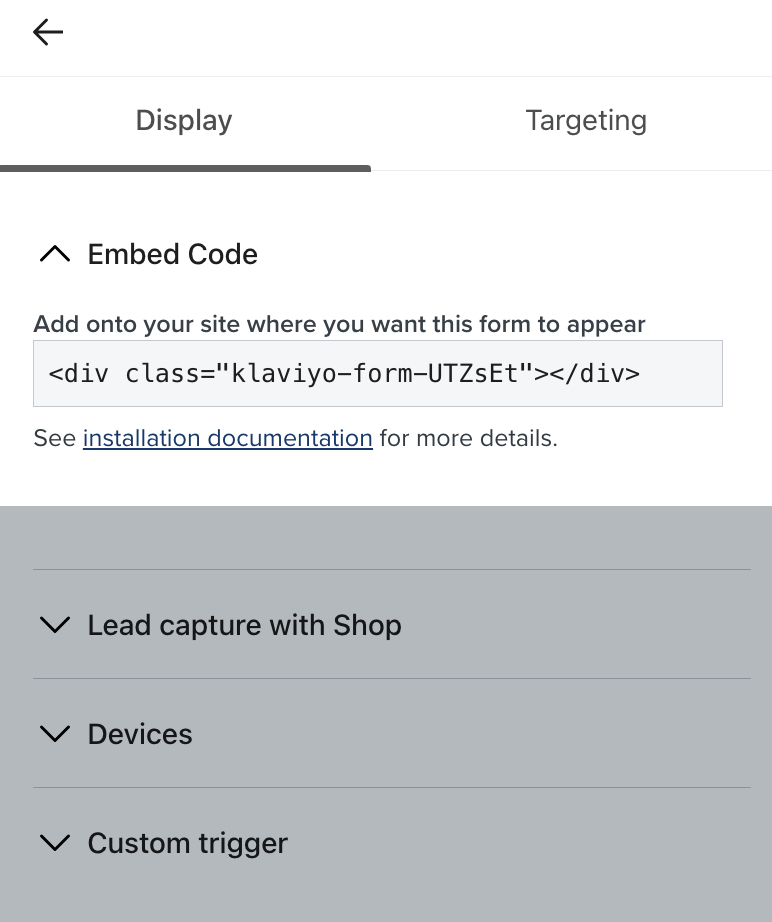The height and width of the screenshot is (922, 772).
Task: Click the disclosure arrow for Custom trigger
Action: coord(55,843)
